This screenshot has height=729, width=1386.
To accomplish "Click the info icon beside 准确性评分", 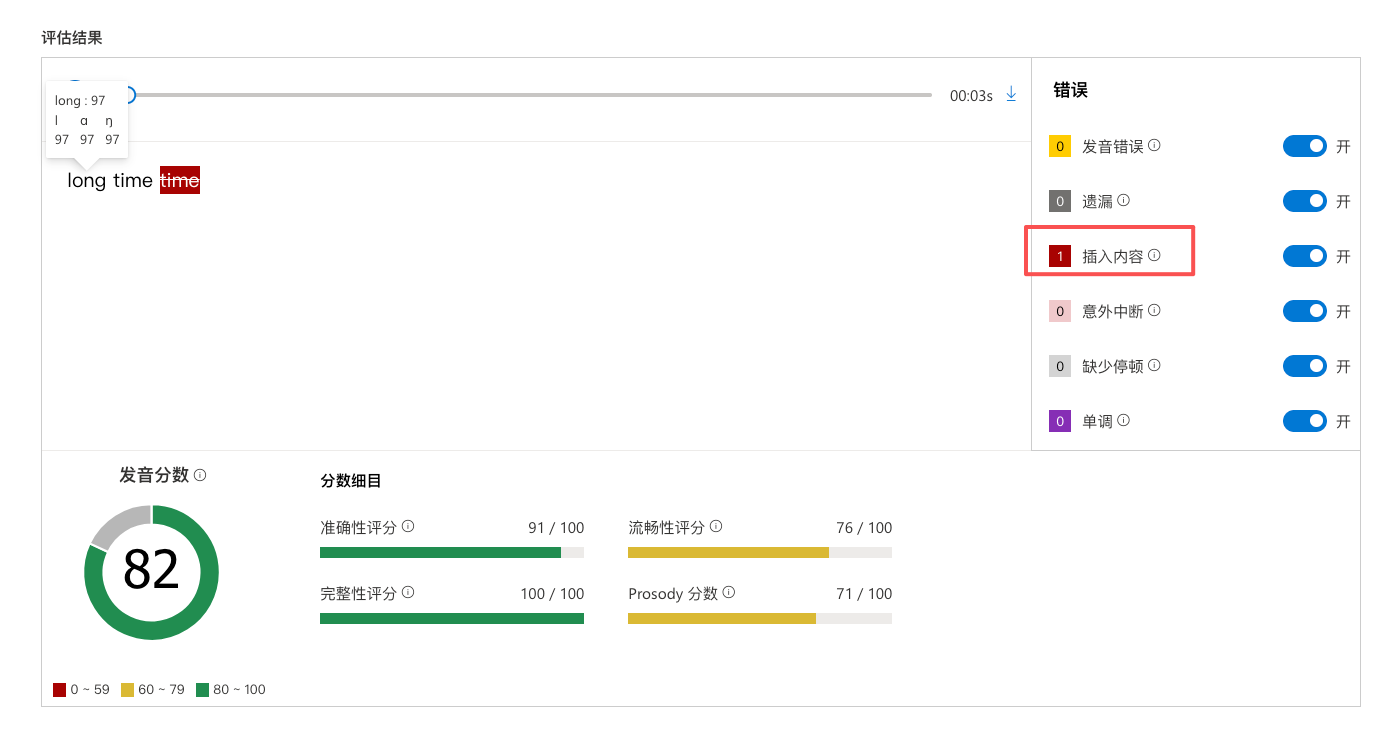I will coord(408,526).
